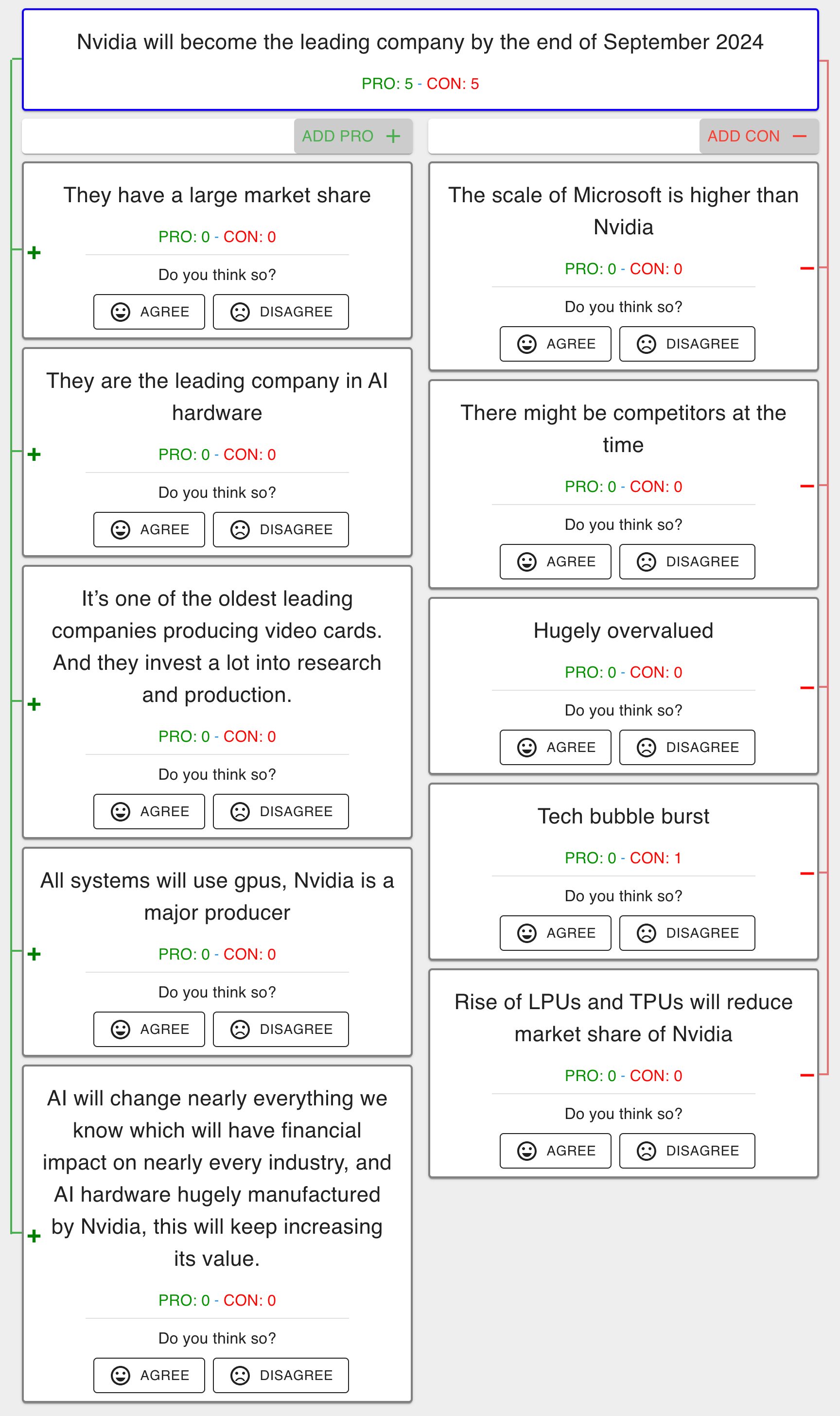Click green plus icon beside 'oldest leading companies' card
The width and height of the screenshot is (840, 1416).
(x=34, y=704)
